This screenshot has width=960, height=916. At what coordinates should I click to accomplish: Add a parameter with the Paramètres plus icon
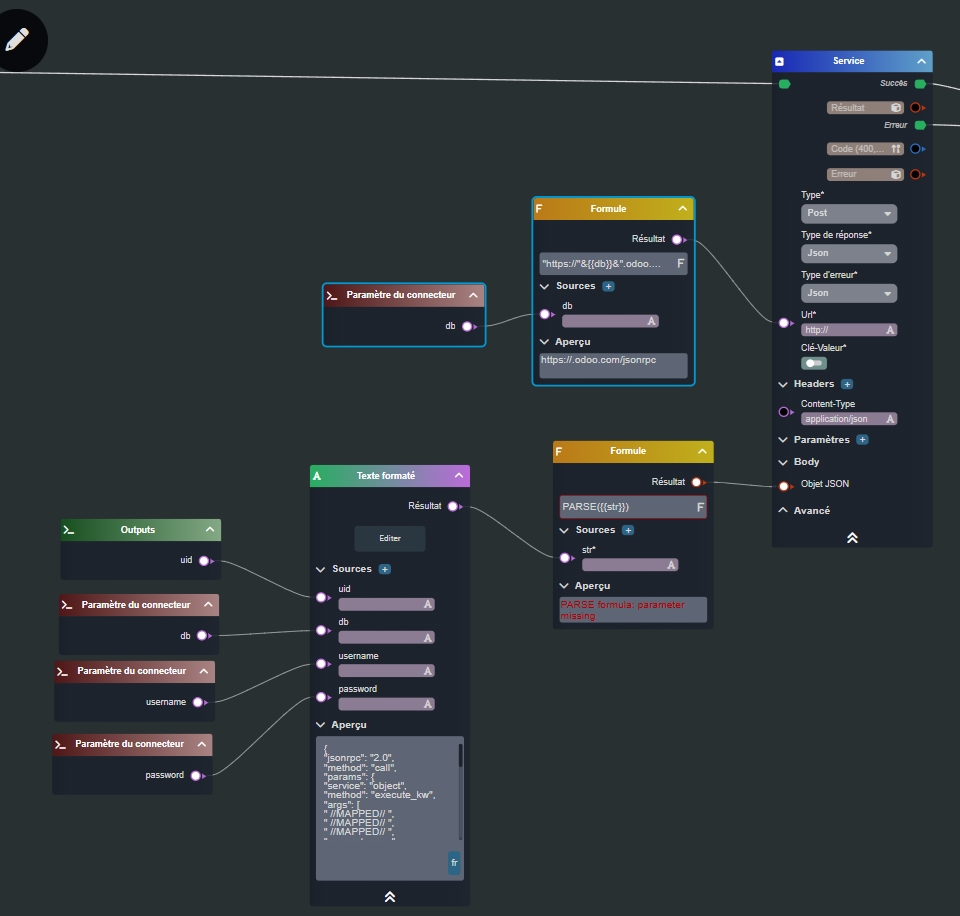(x=862, y=440)
